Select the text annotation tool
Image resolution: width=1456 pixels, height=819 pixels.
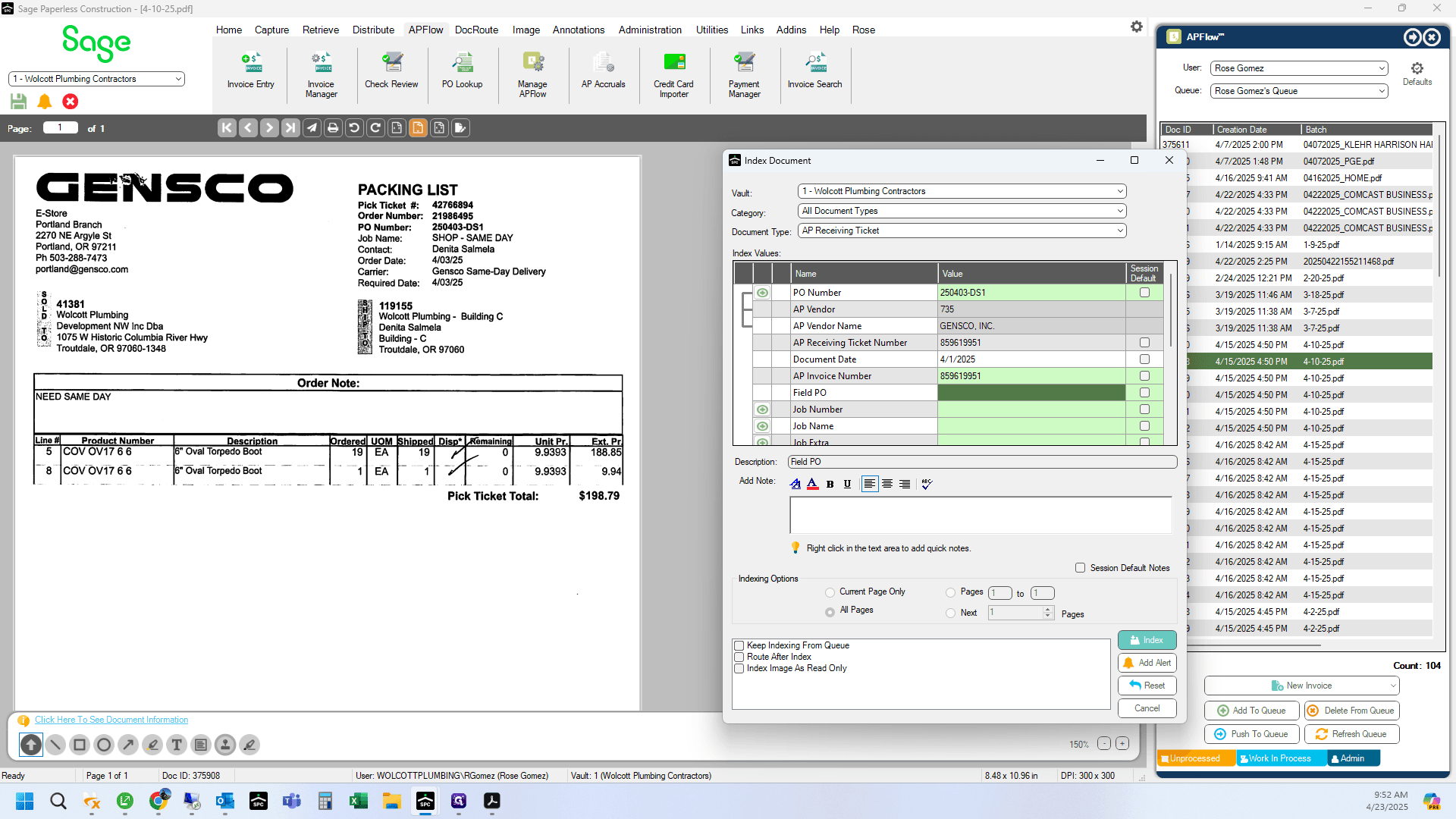(x=177, y=745)
